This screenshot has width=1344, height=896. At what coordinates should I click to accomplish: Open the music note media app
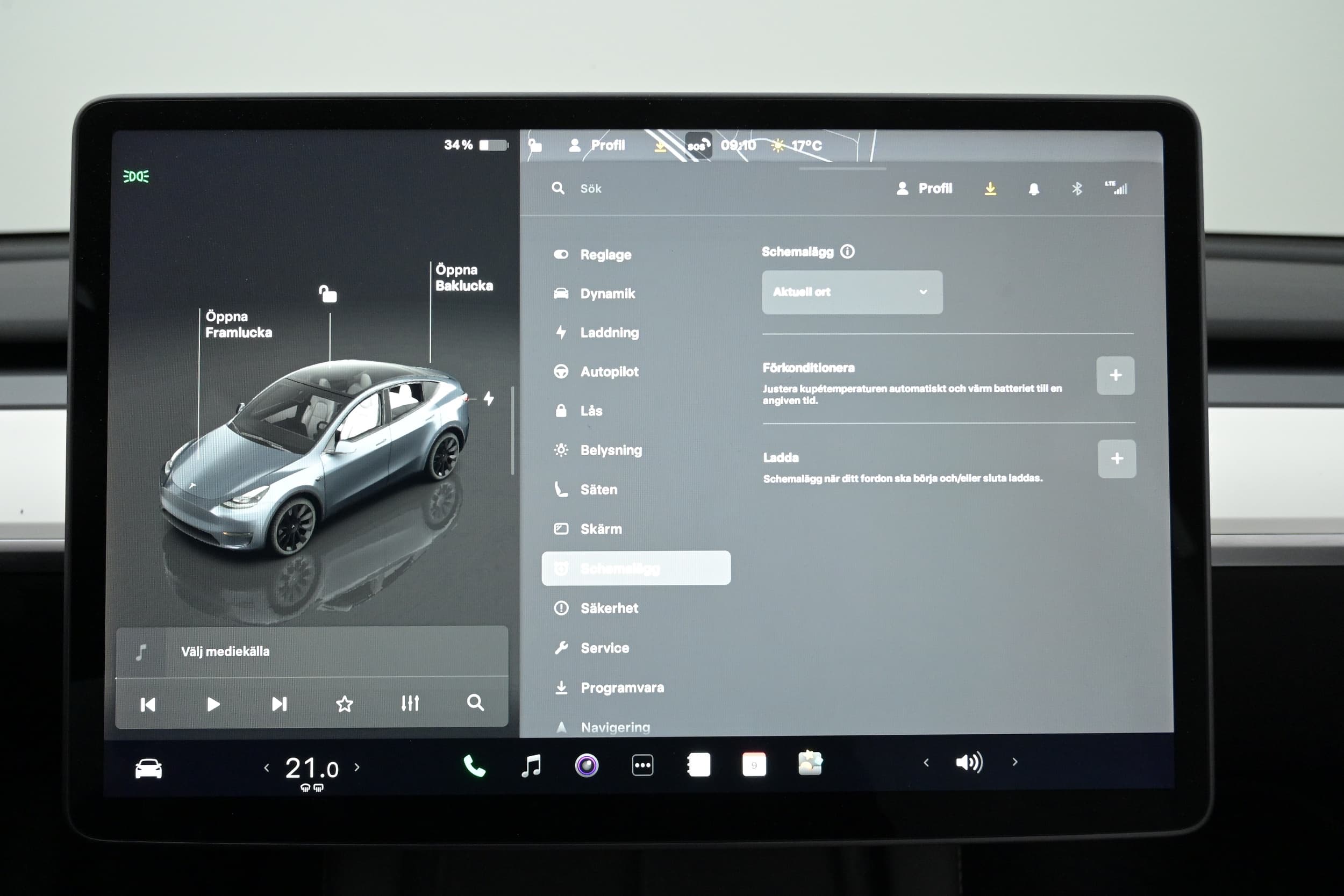[531, 766]
